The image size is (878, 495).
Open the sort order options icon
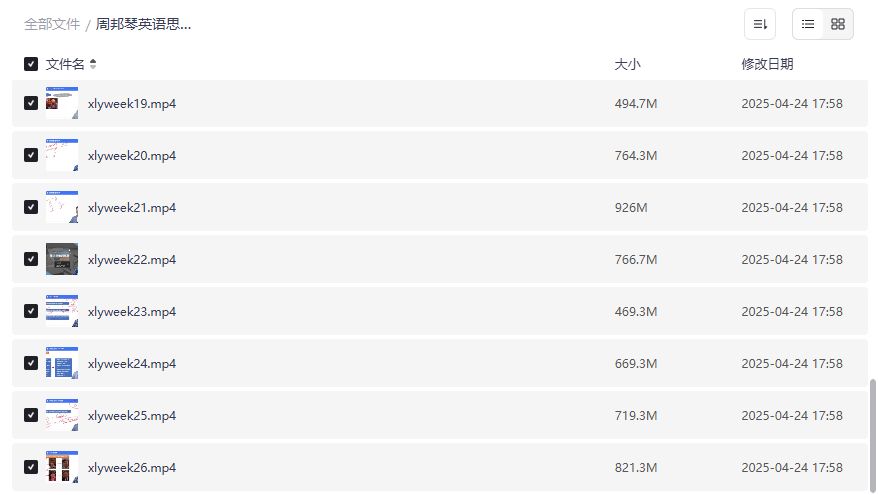click(760, 24)
